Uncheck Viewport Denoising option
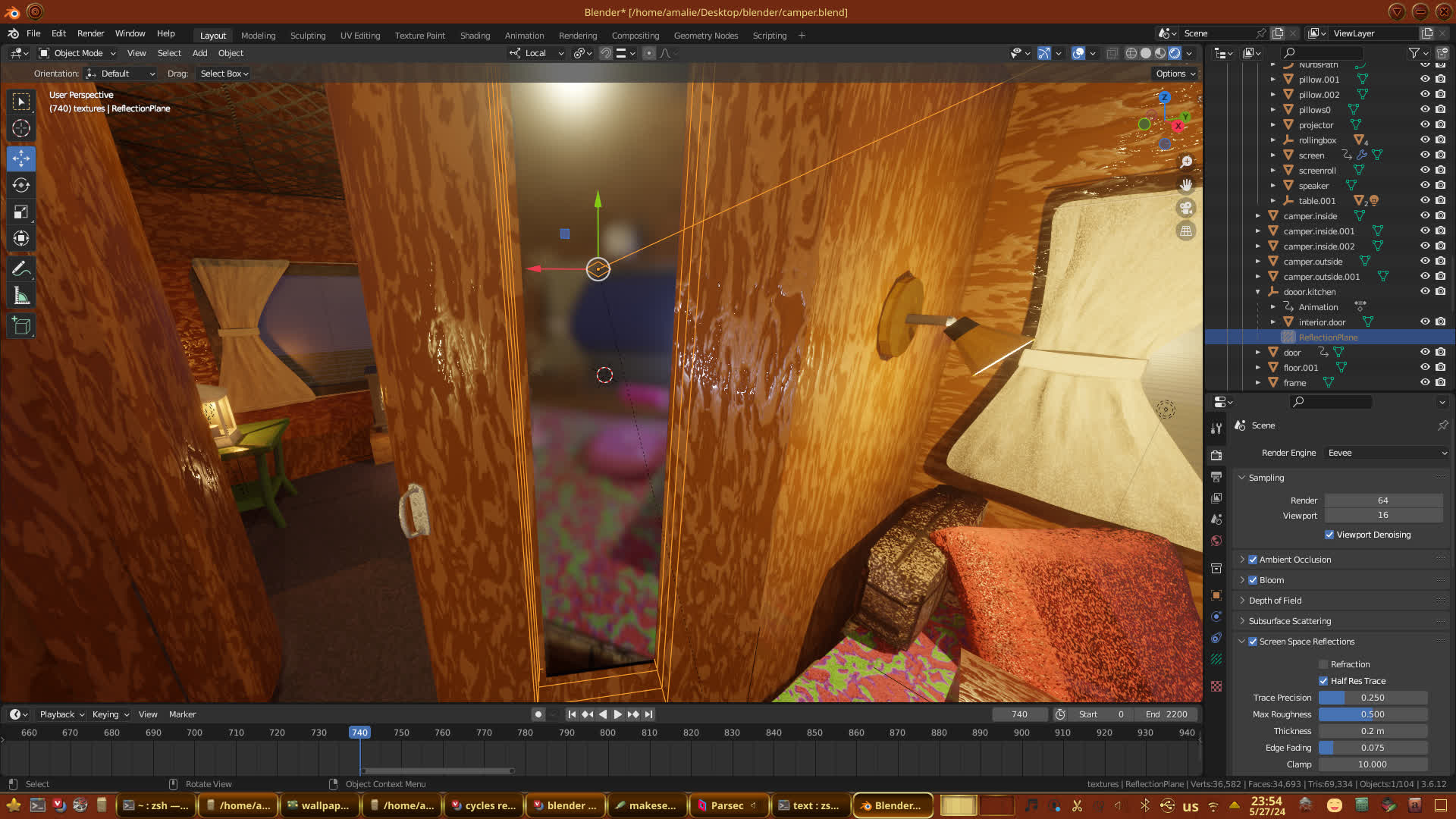 coord(1329,535)
